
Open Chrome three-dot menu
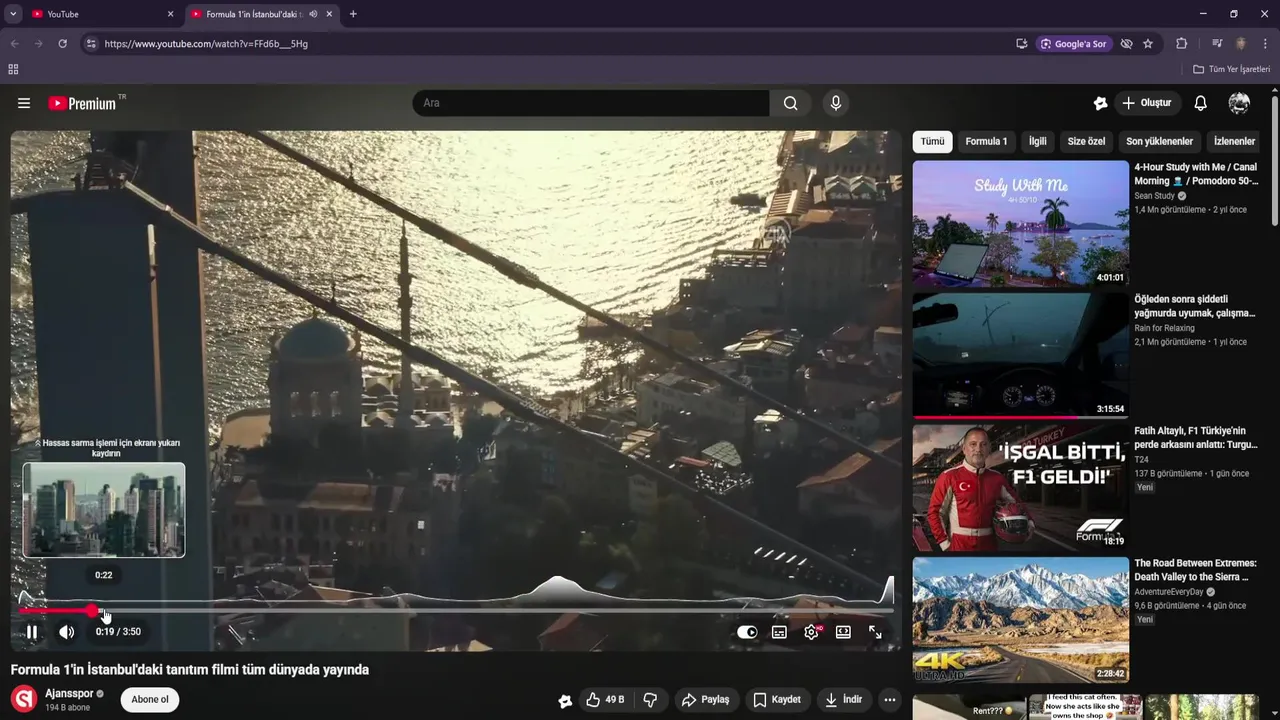pyautogui.click(x=1266, y=44)
